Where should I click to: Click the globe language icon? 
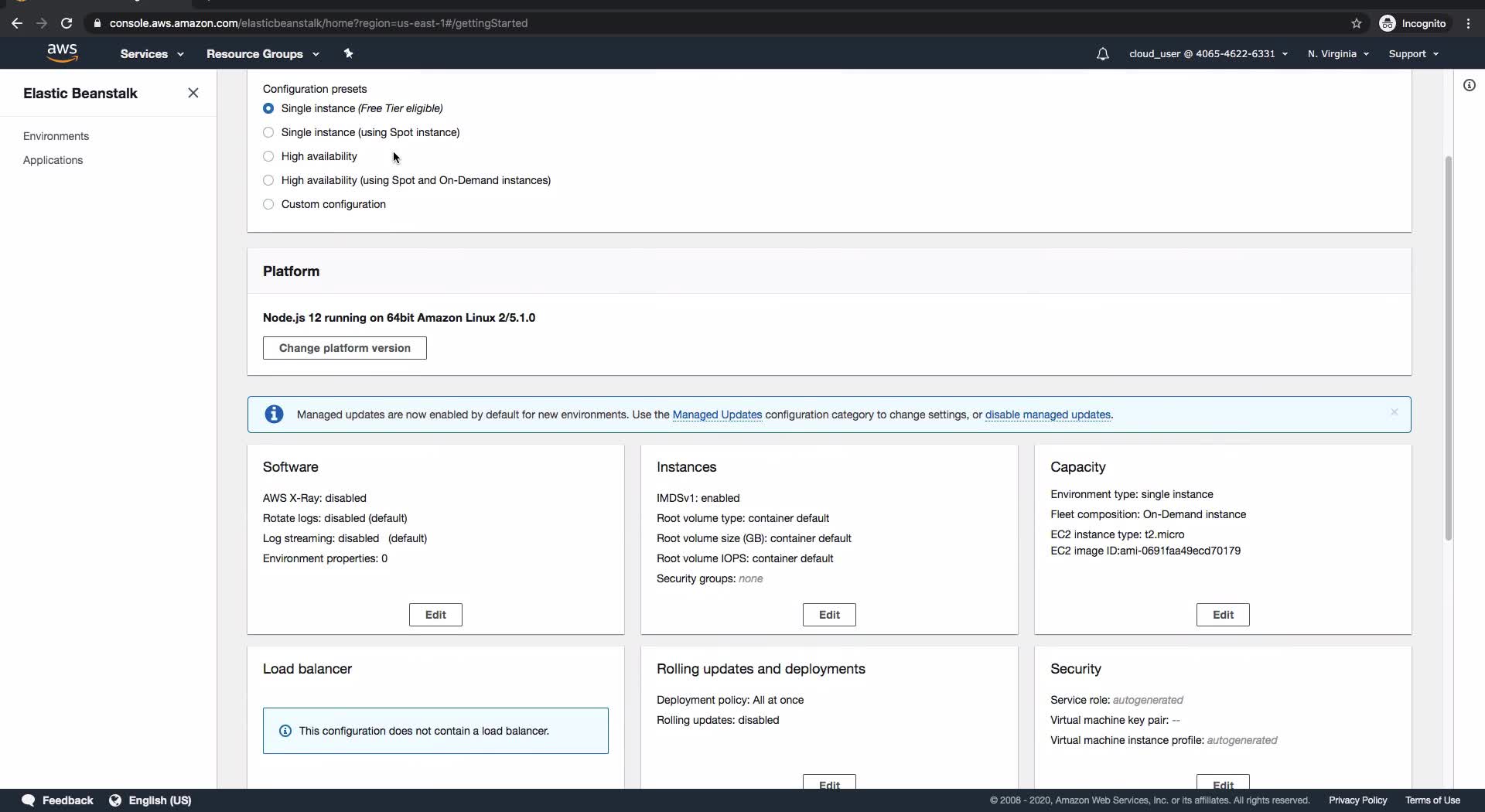(115, 800)
